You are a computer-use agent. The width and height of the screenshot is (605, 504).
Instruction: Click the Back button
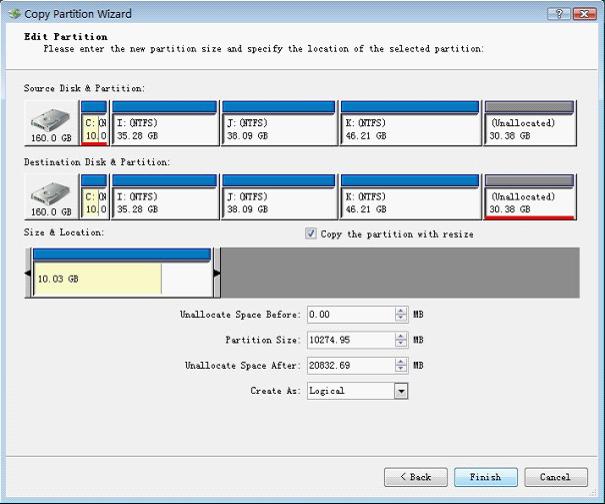414,477
